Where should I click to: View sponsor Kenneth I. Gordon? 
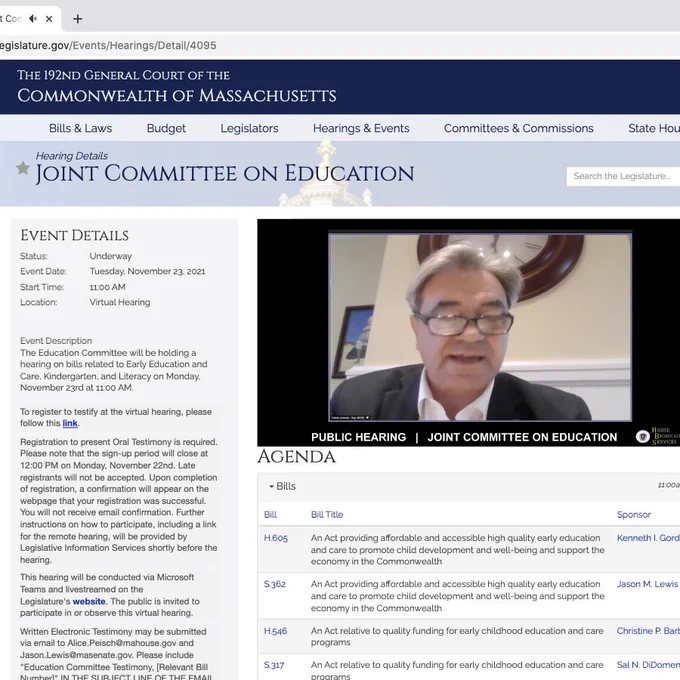[x=648, y=538]
